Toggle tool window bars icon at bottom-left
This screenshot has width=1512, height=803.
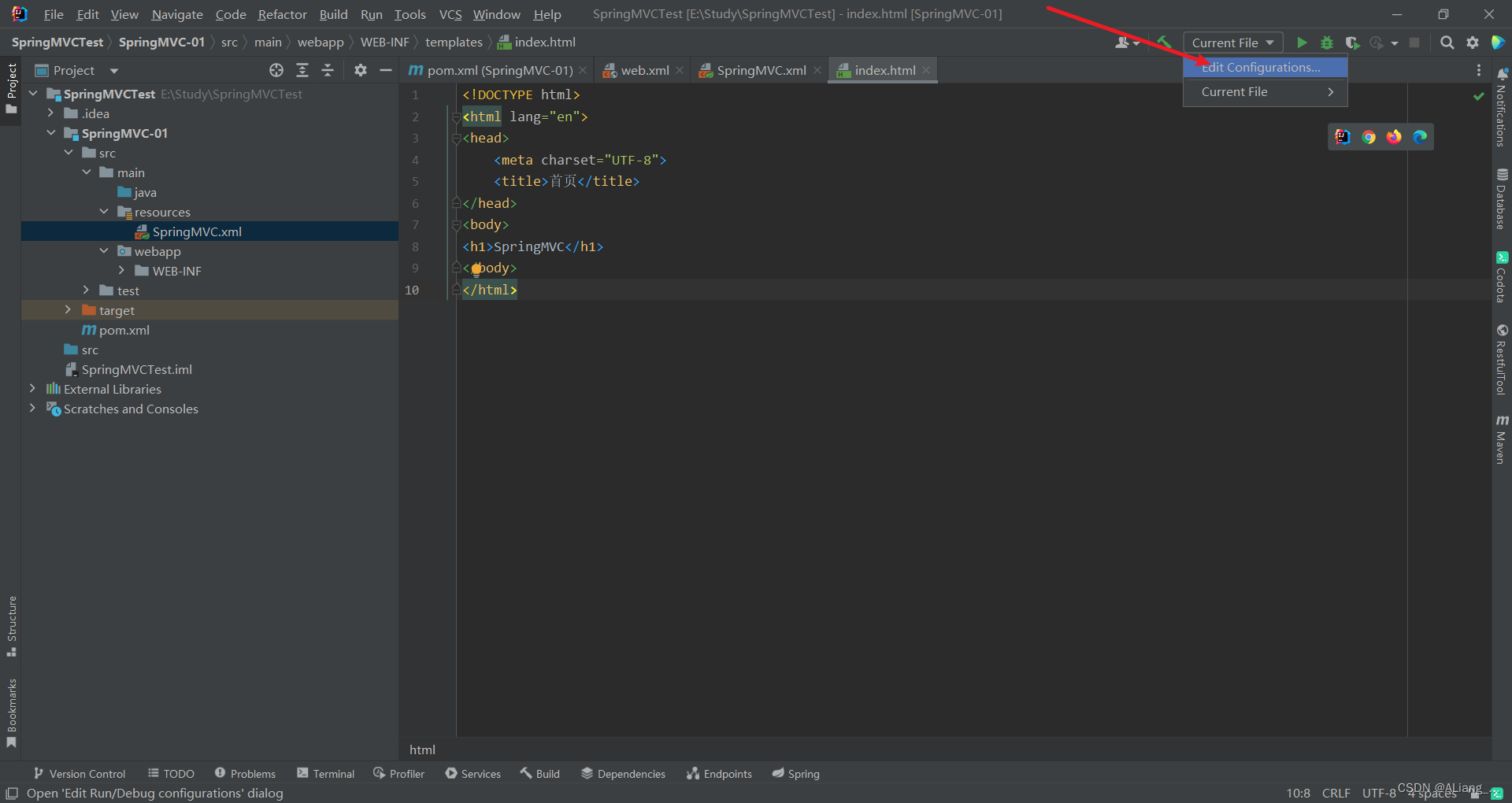point(12,794)
